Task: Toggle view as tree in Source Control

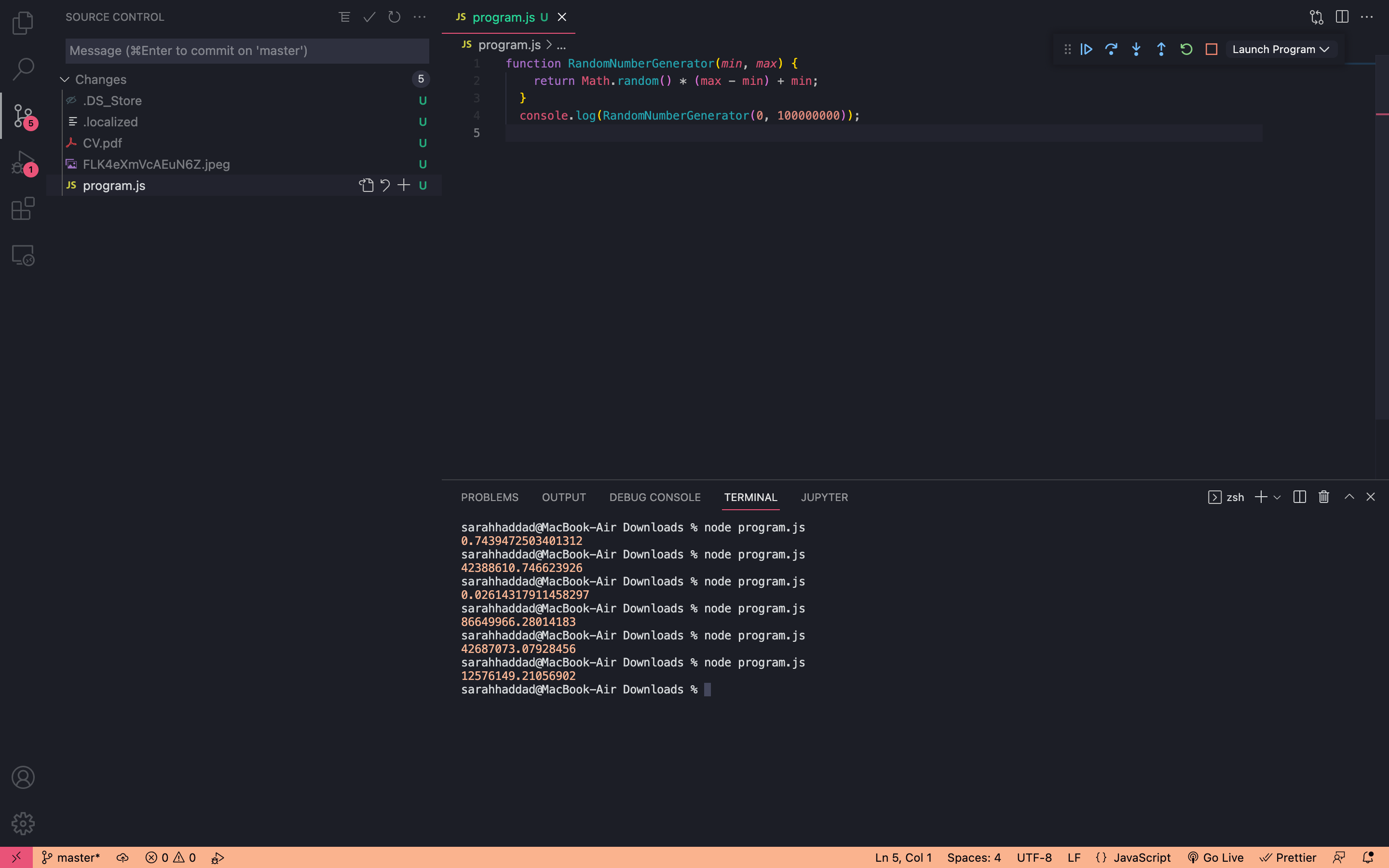Action: pos(344,17)
